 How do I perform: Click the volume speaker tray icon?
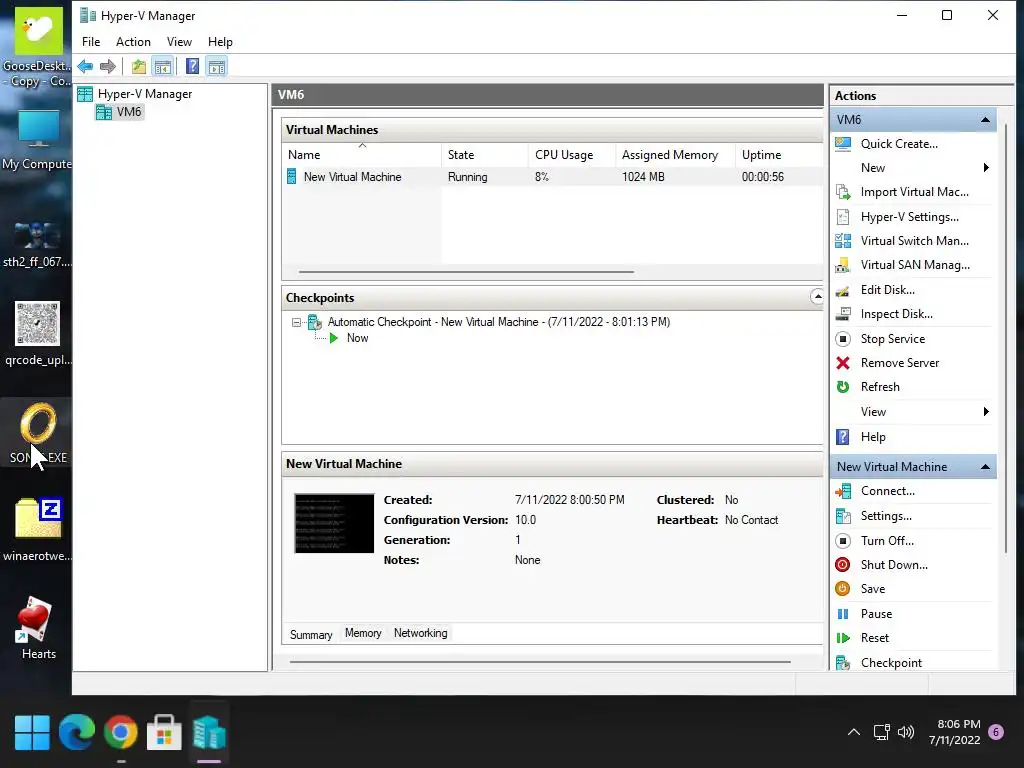[906, 732]
